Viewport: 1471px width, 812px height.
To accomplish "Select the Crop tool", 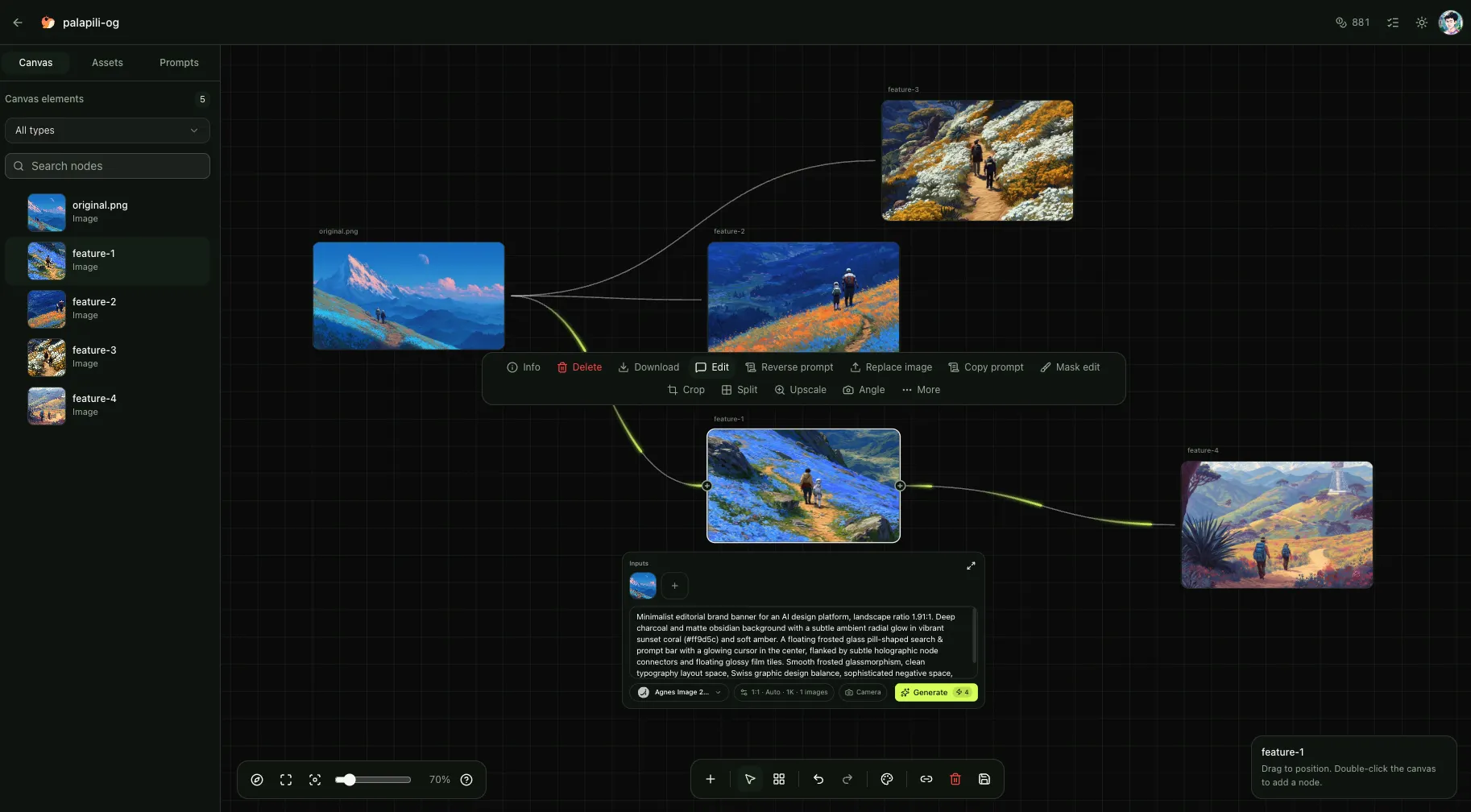I will pos(686,390).
